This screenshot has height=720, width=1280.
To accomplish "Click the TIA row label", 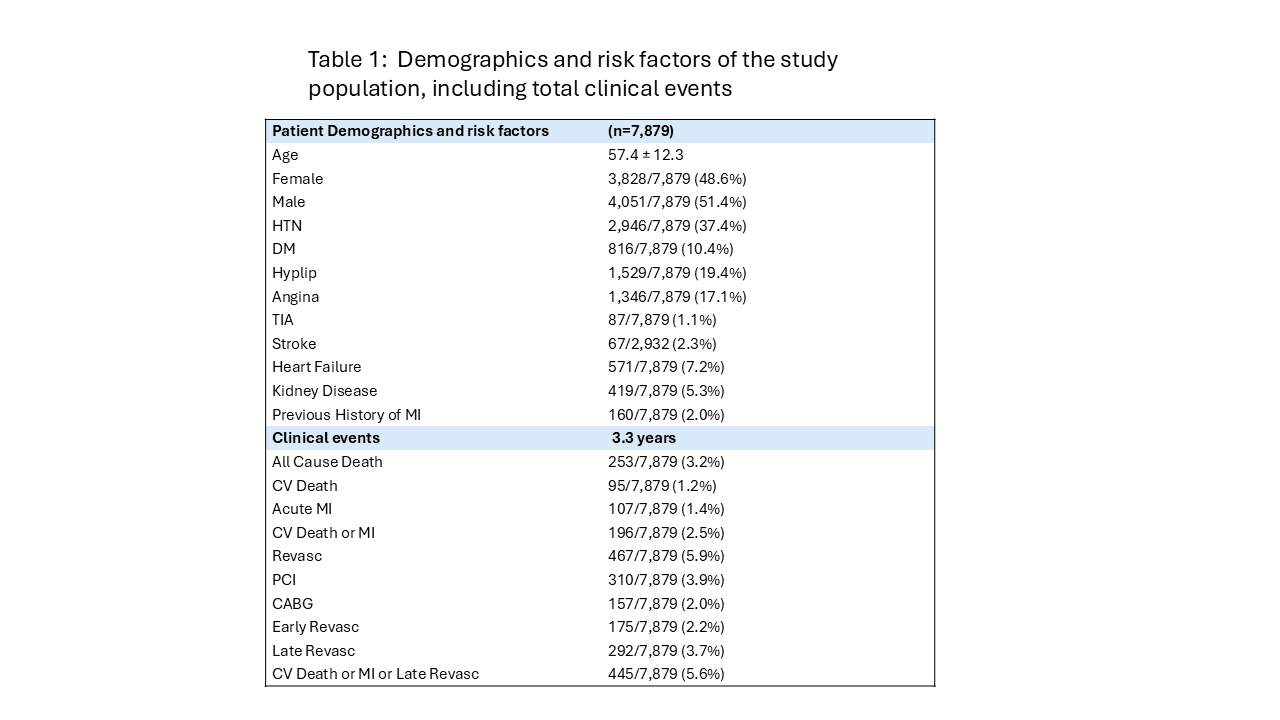I will click(x=284, y=320).
